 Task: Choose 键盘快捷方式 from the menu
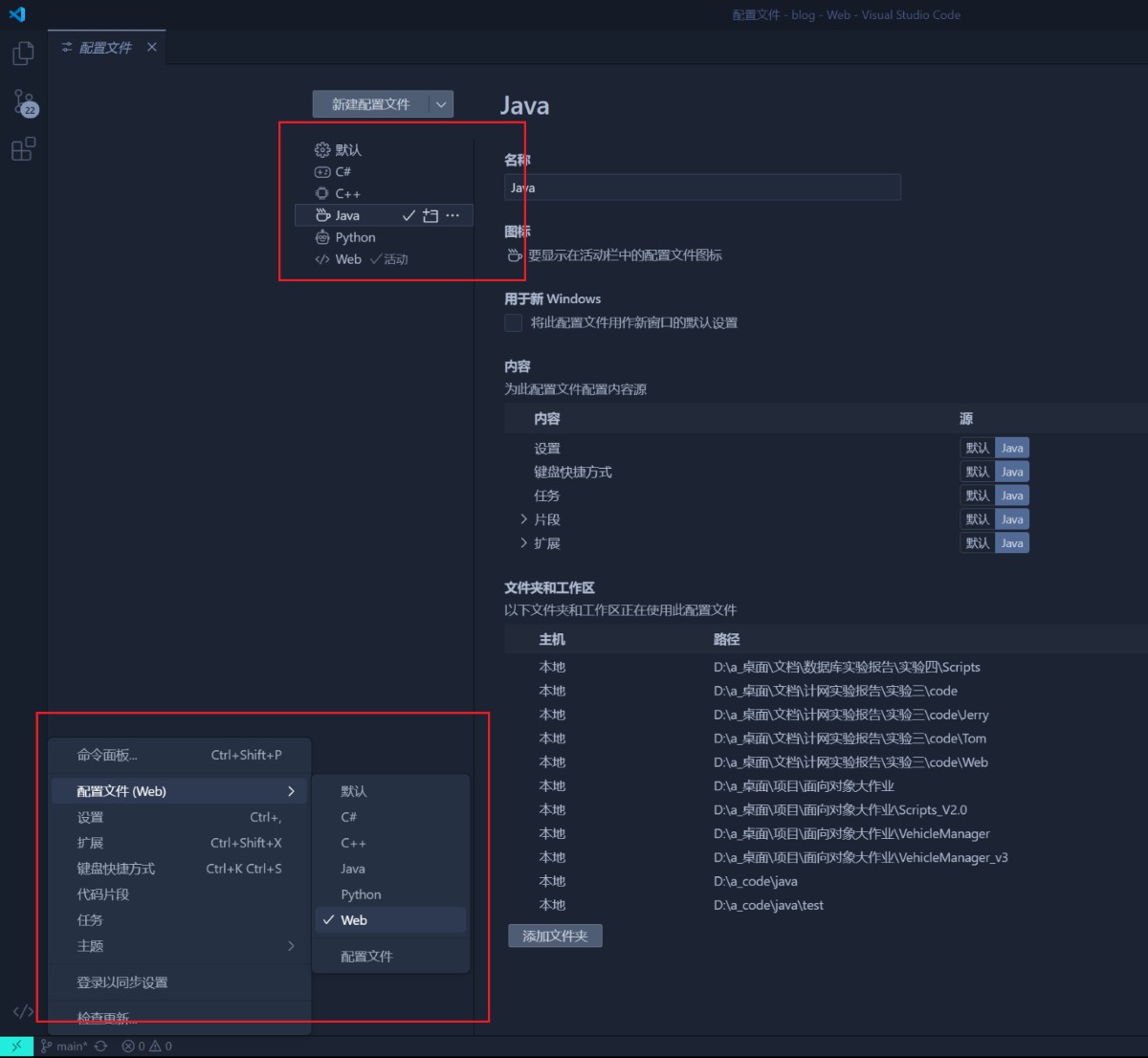[x=179, y=870]
